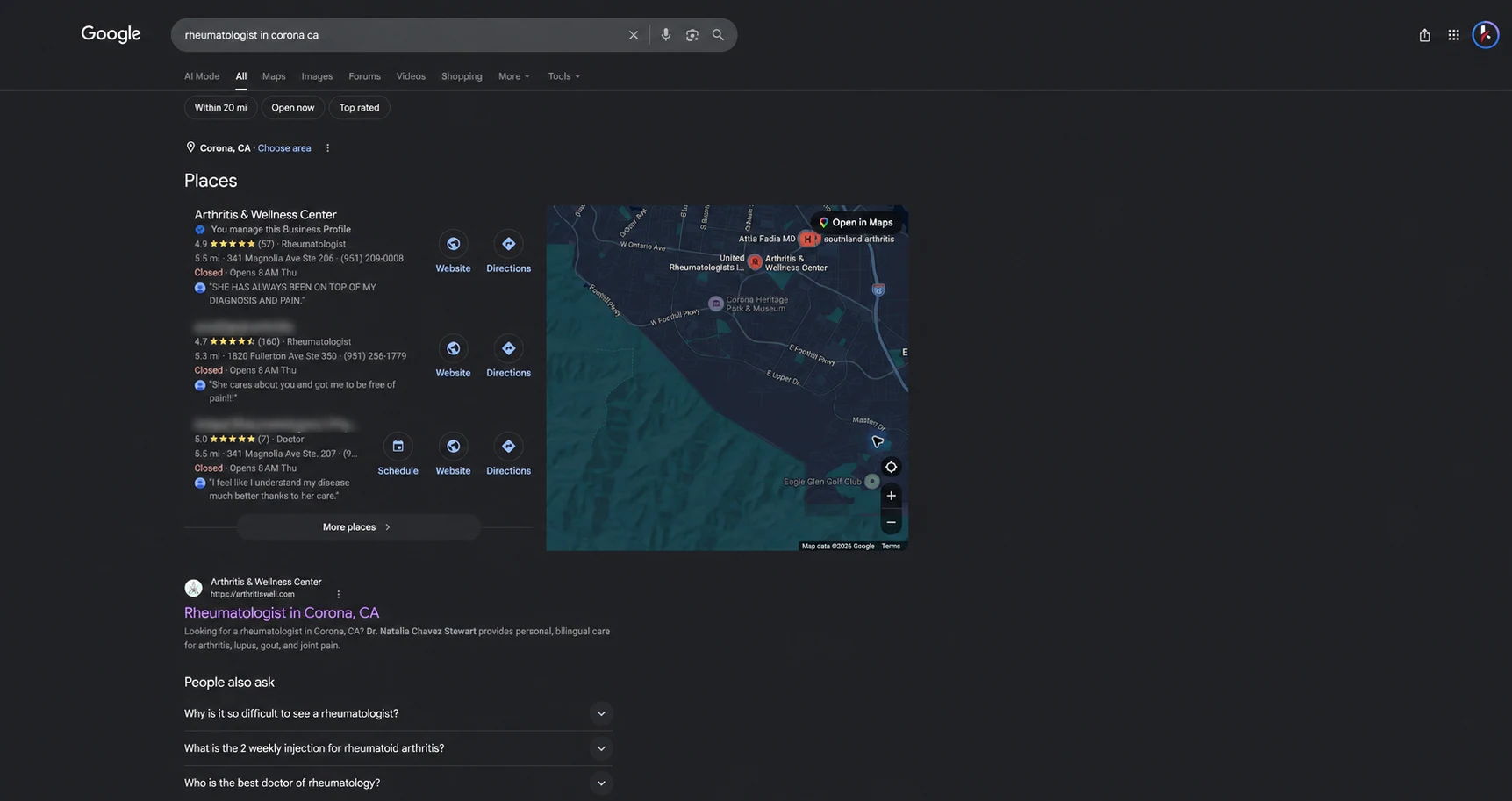Expand '2 weekly injection for rheumatoid arthritis' question
The image size is (1512, 801).
398,748
